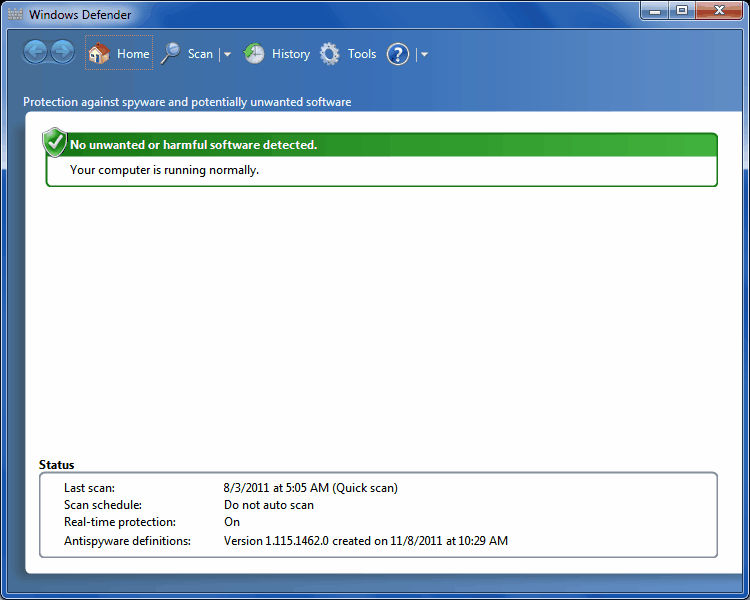750x600 pixels.
Task: Close the Windows Defender window
Action: 719,11
